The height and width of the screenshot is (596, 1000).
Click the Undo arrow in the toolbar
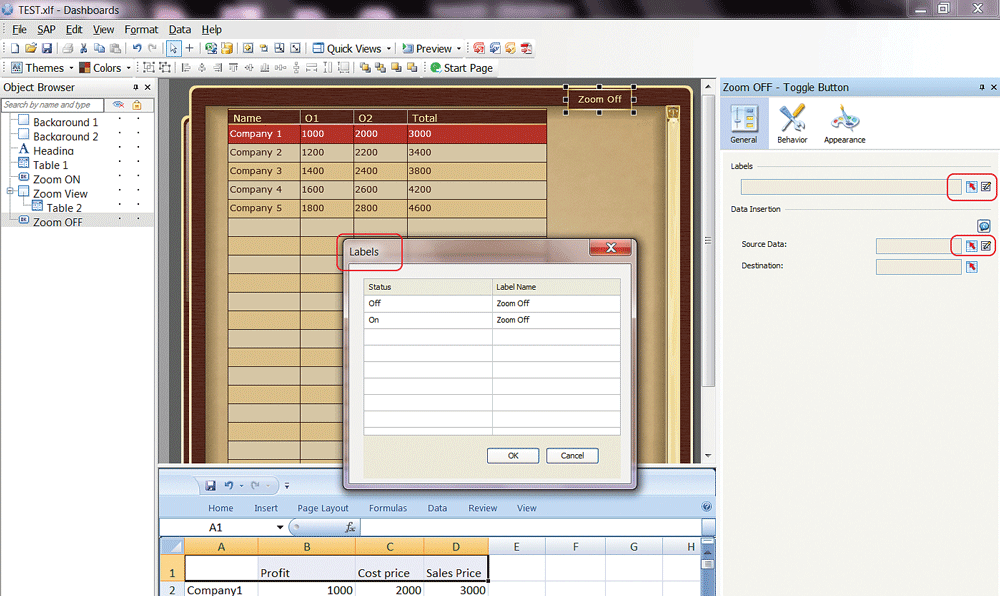(x=137, y=48)
